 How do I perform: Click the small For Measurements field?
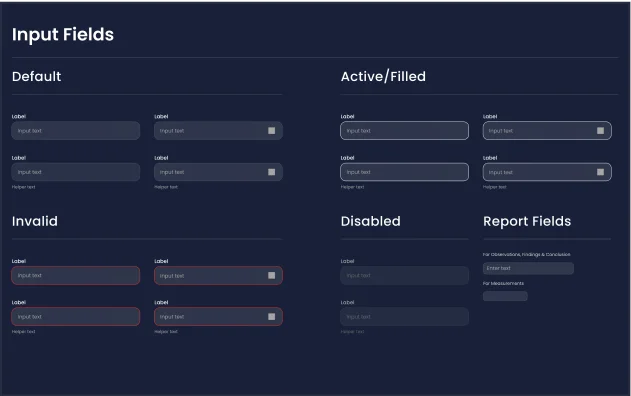tap(505, 296)
